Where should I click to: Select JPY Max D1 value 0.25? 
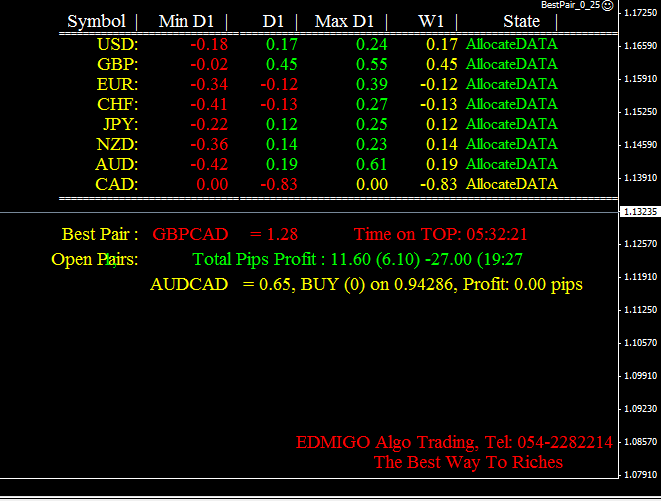372,124
